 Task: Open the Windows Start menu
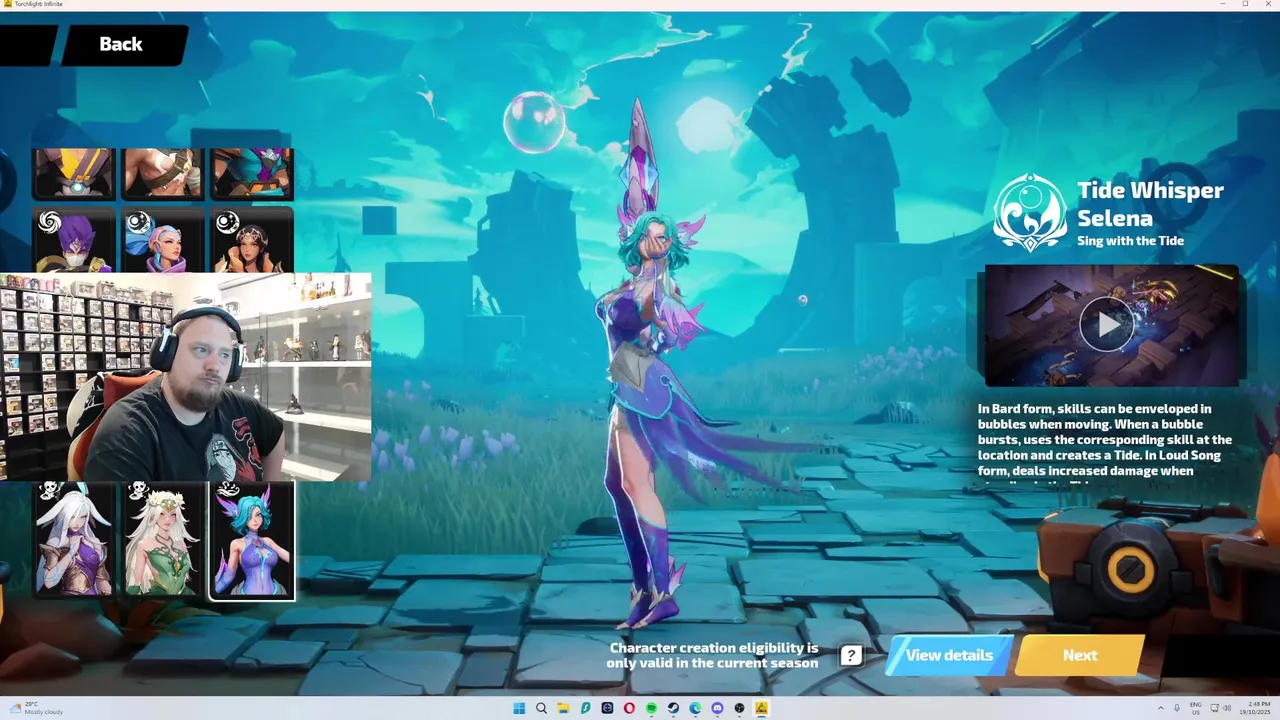[519, 709]
